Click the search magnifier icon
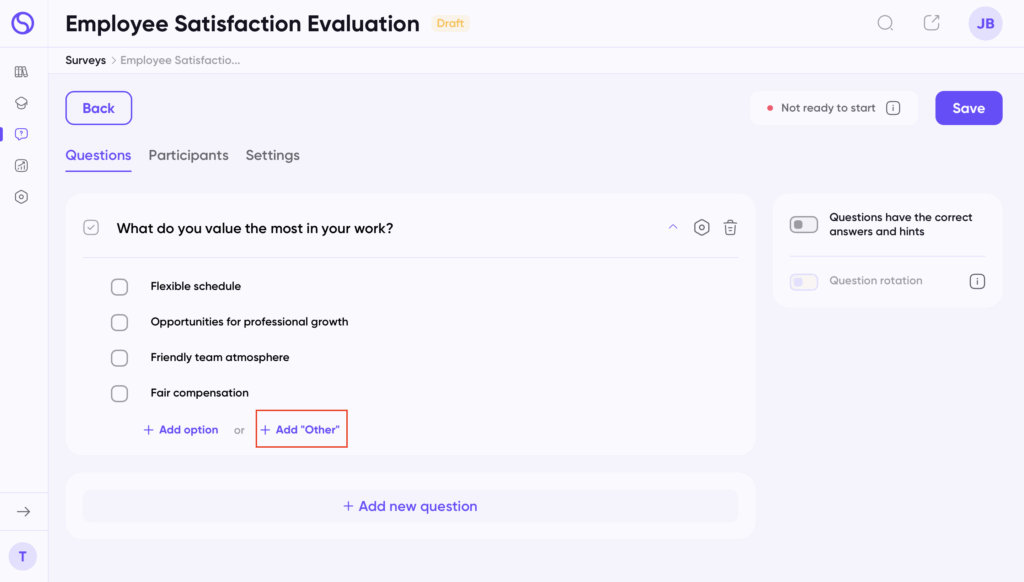The image size is (1024, 582). tap(885, 23)
